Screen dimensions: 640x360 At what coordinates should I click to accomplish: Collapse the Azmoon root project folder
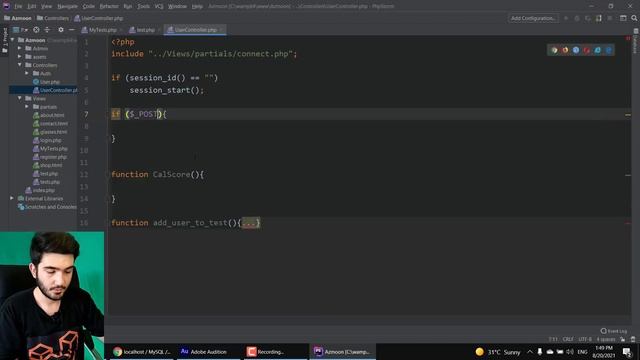[13, 40]
